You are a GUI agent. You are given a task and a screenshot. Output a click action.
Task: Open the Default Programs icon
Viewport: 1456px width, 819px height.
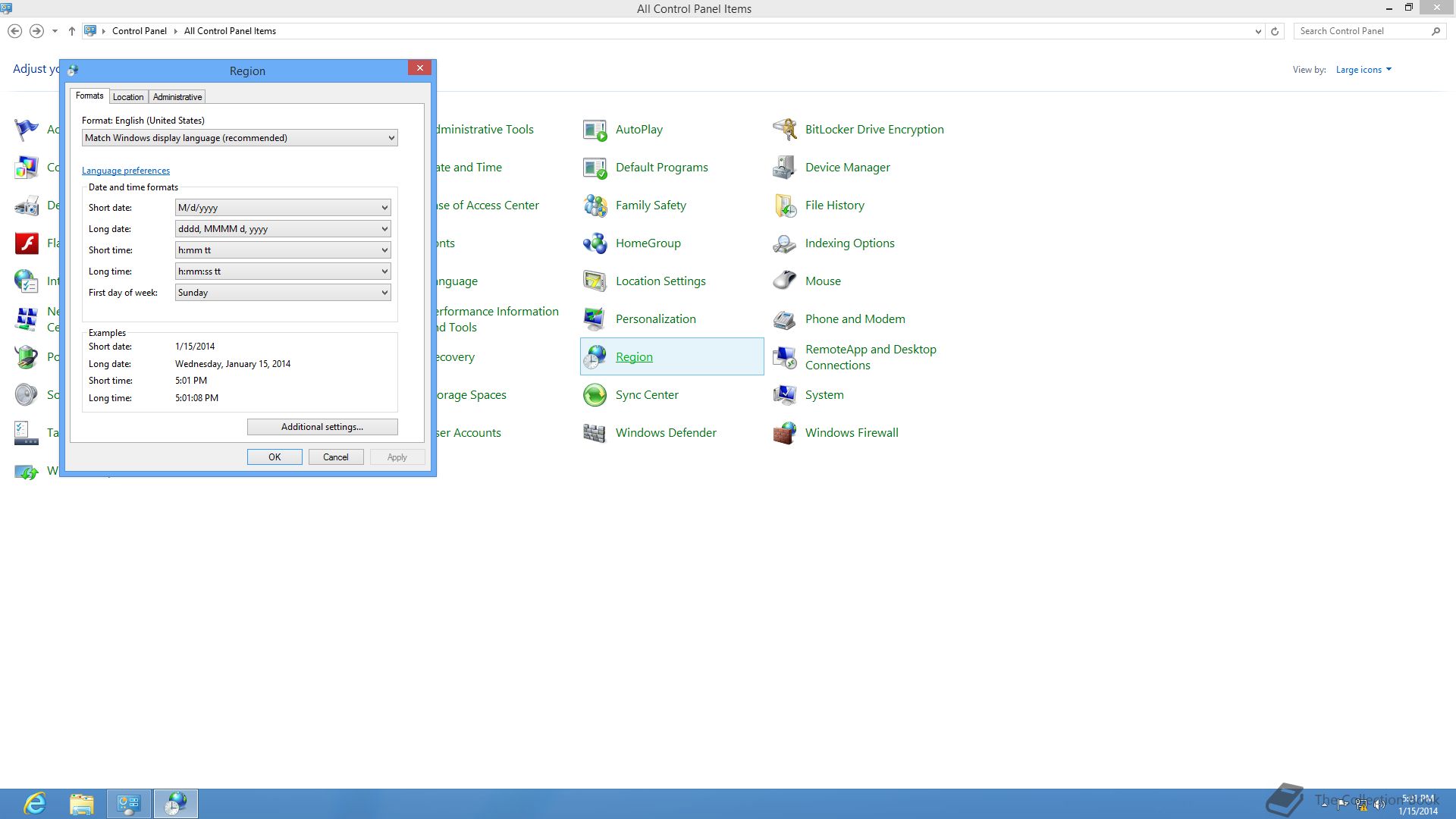(595, 168)
